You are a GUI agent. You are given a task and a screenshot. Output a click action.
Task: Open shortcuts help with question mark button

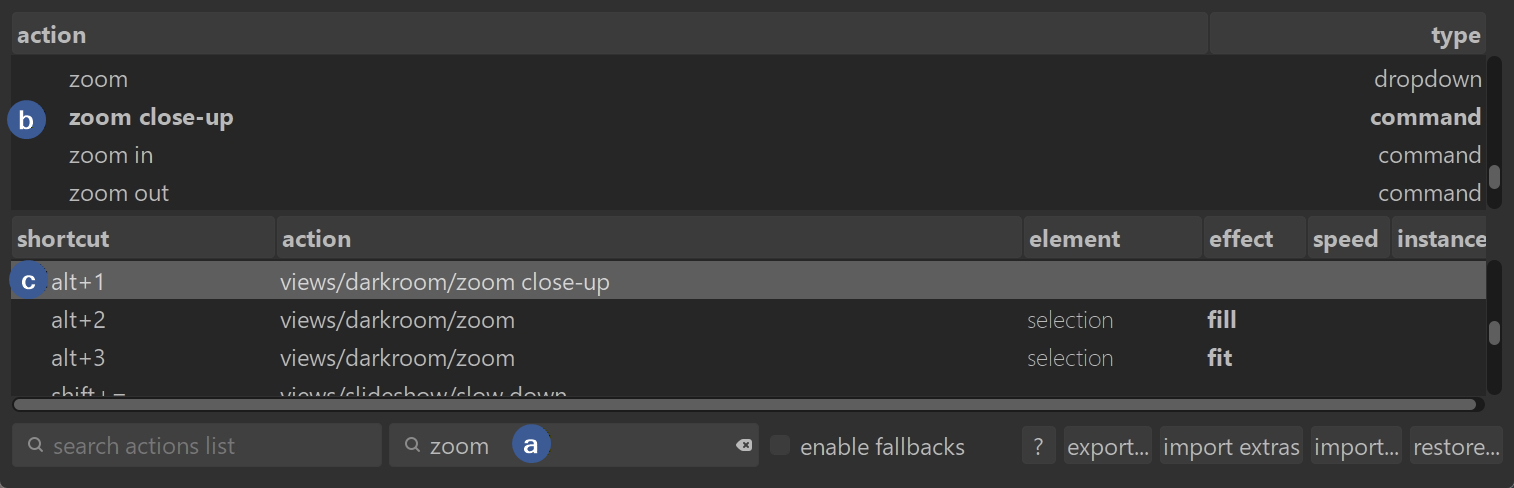tap(1038, 446)
